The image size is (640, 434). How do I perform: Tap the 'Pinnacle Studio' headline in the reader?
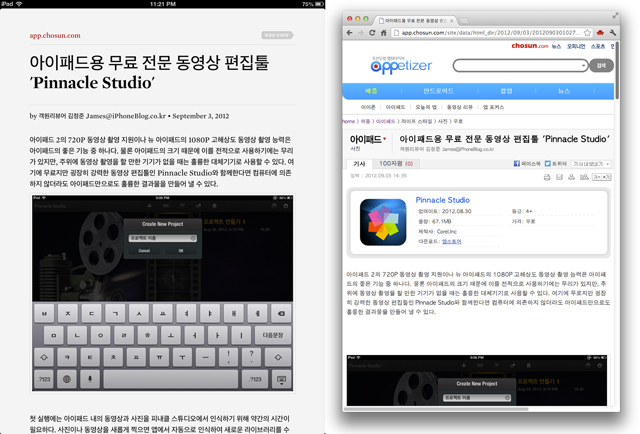tap(92, 83)
